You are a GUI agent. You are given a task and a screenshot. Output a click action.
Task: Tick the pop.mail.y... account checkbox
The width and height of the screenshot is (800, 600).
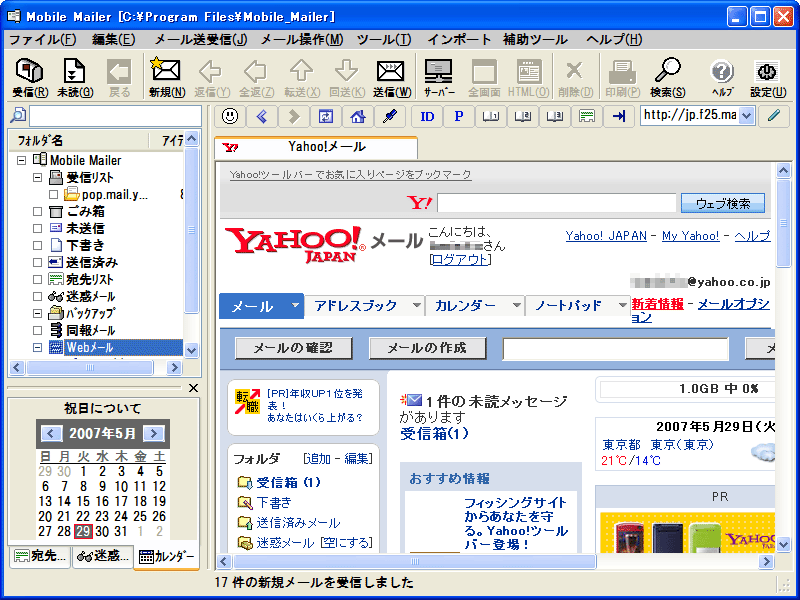click(54, 194)
